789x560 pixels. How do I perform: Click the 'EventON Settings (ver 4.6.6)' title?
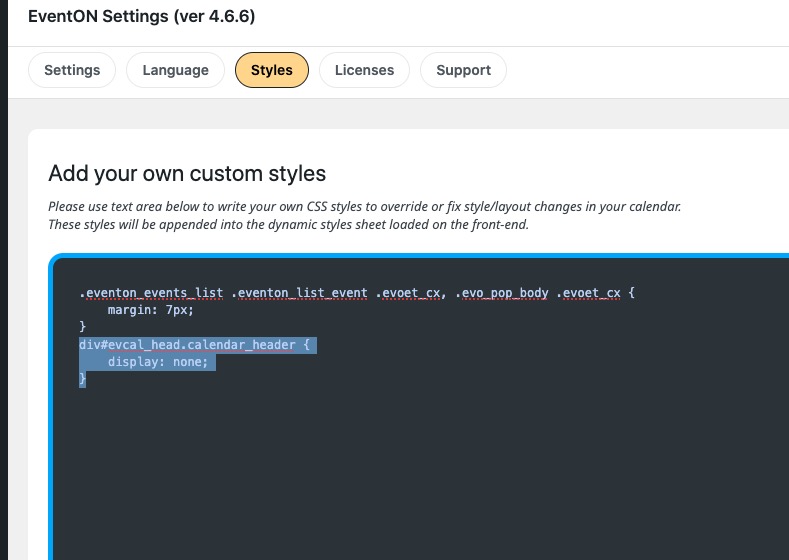point(141,16)
